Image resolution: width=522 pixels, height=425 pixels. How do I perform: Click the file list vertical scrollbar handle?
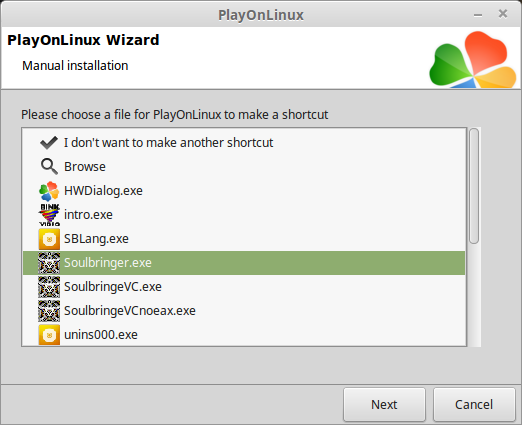pos(474,186)
